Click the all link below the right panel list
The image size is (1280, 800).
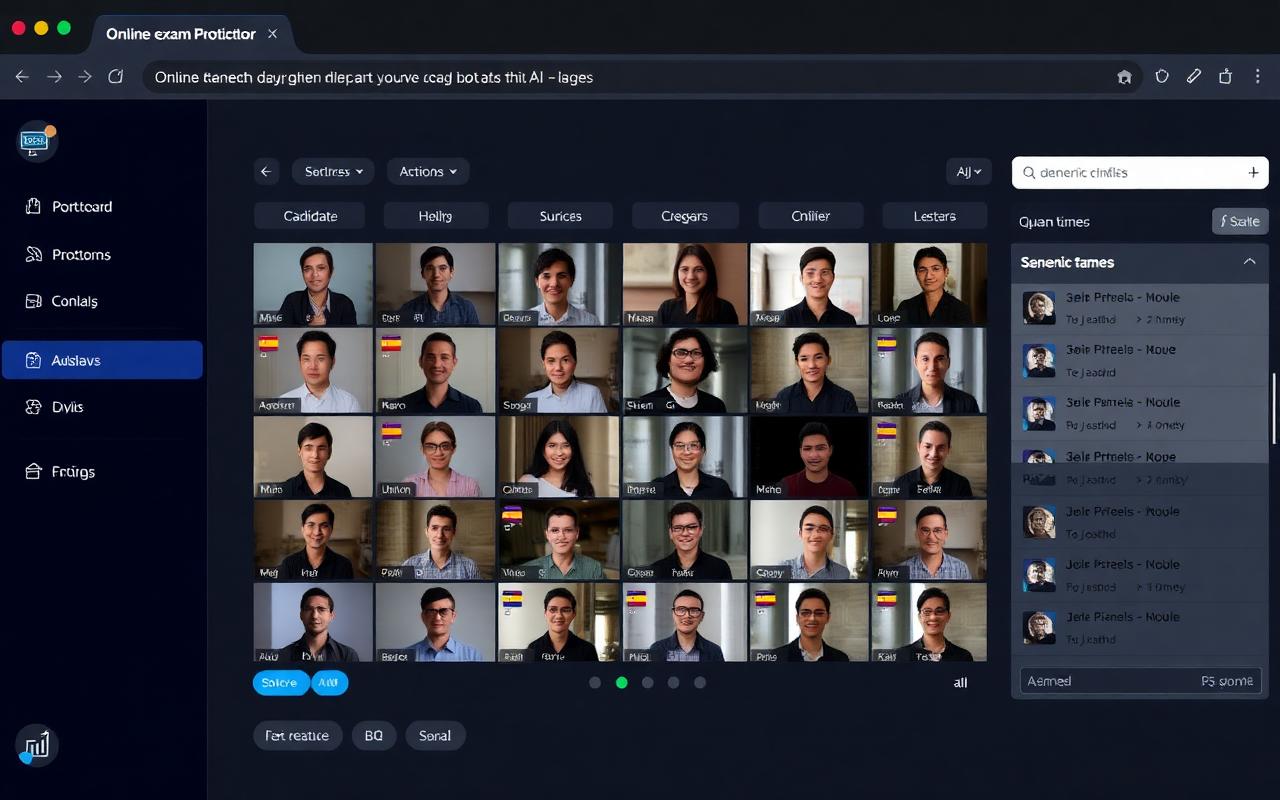point(960,682)
